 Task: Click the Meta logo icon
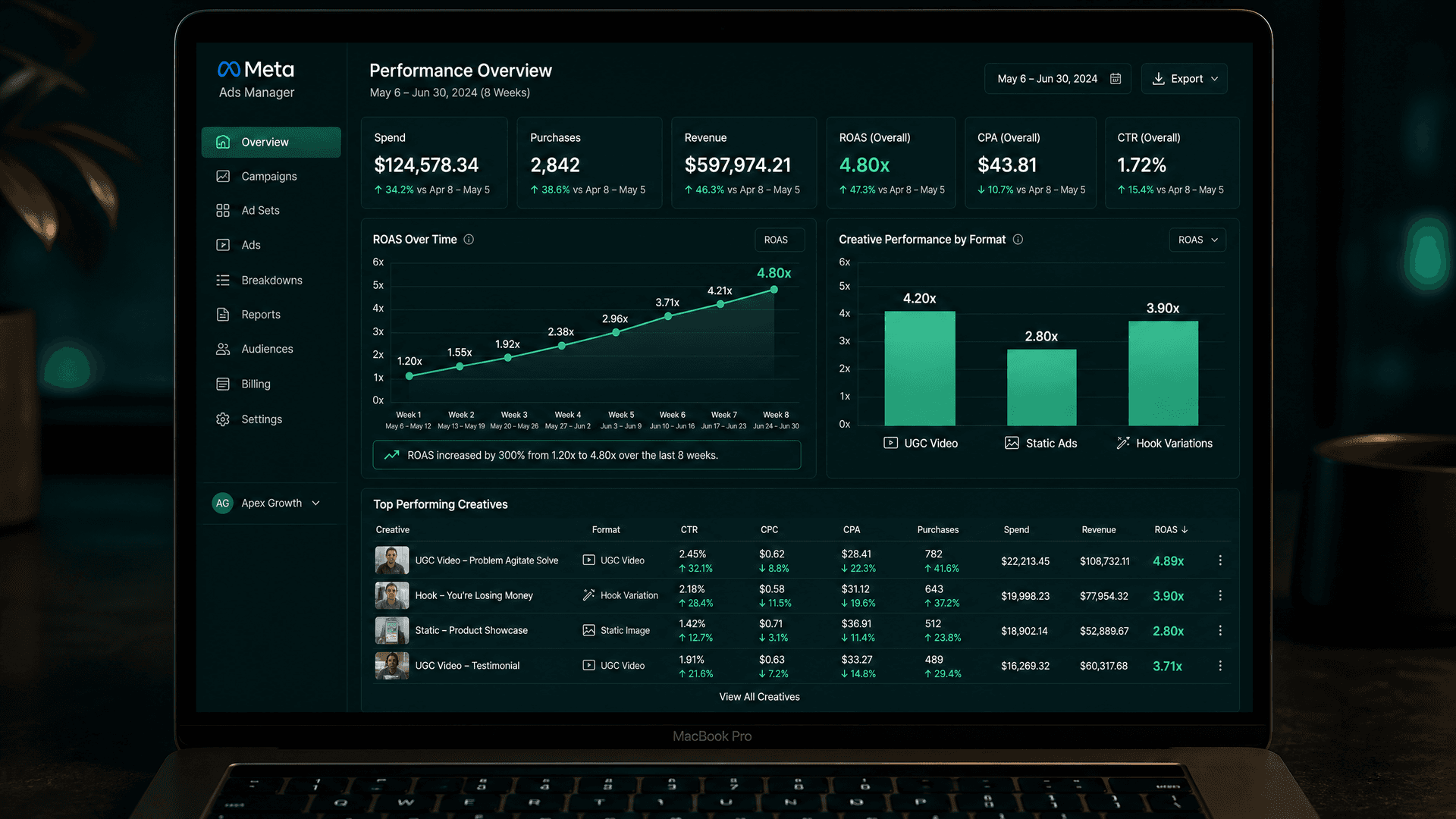click(x=228, y=70)
